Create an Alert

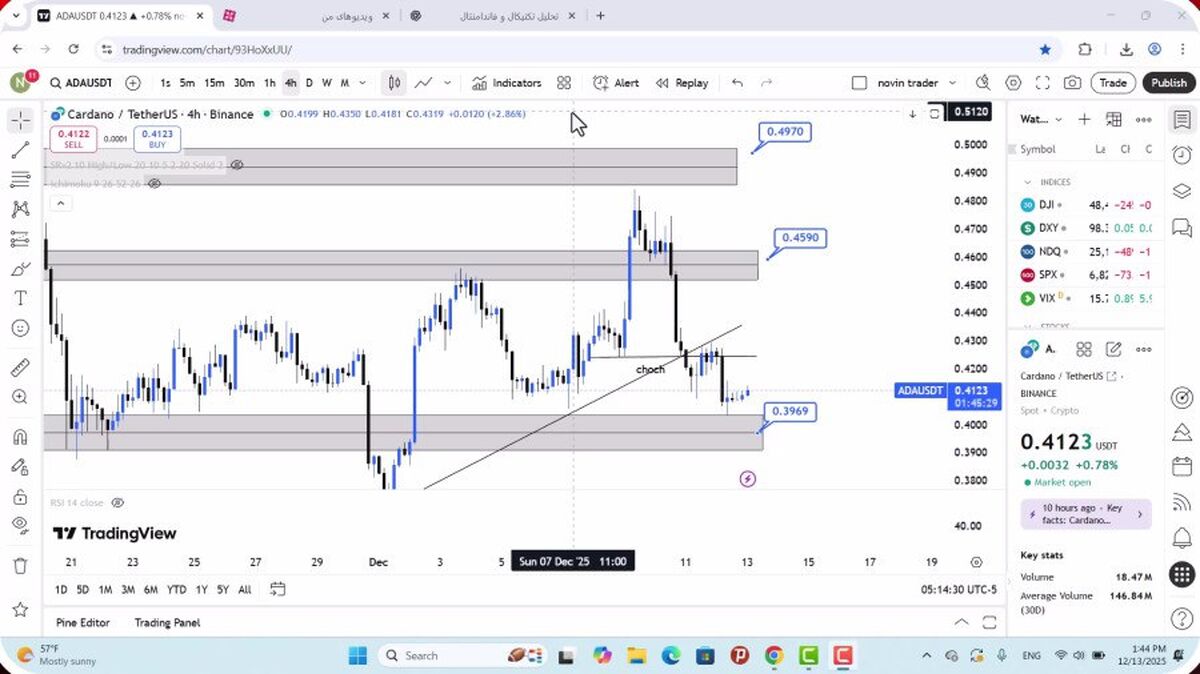pos(616,83)
